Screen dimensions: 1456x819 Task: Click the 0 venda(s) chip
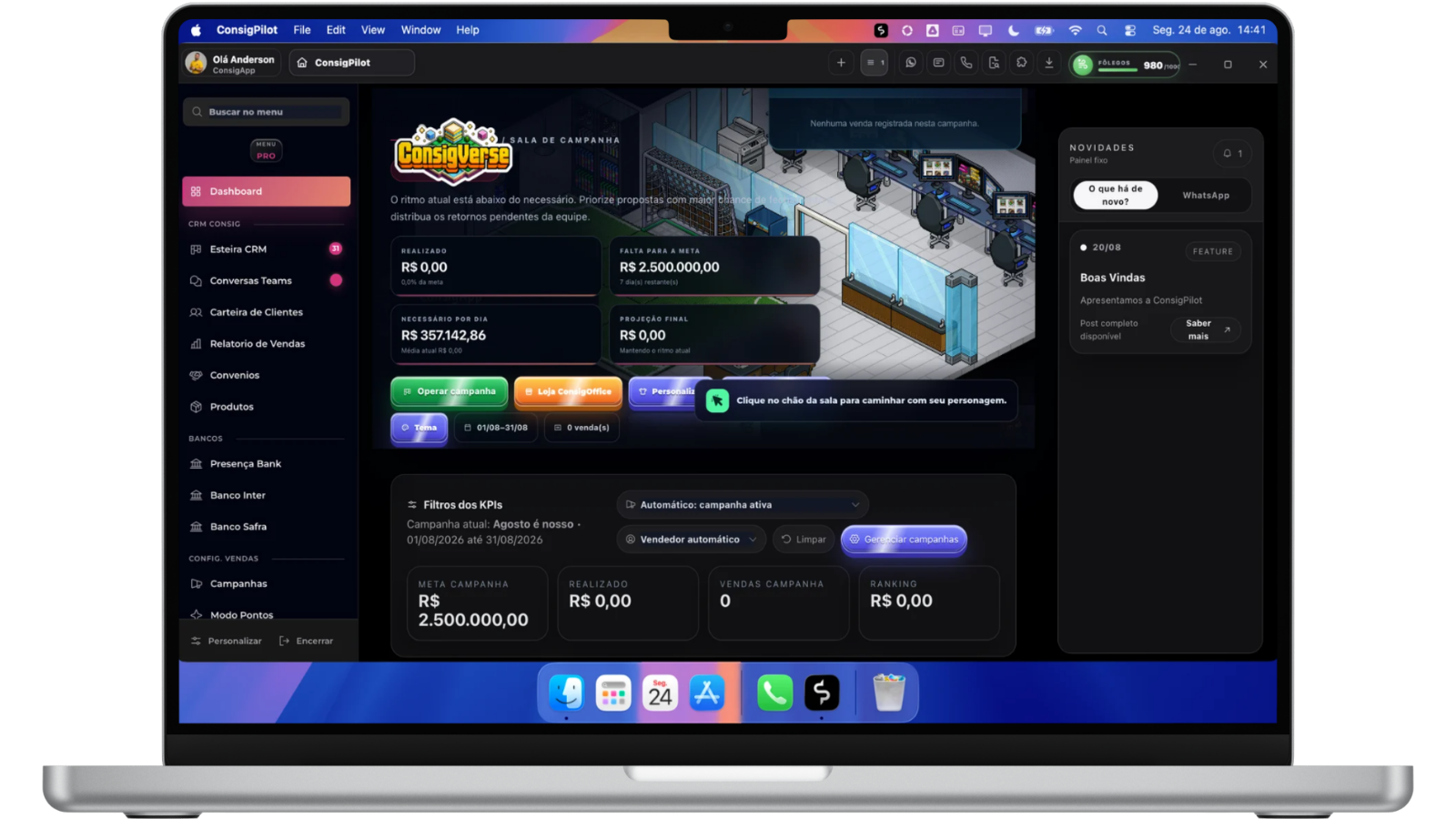pyautogui.click(x=581, y=428)
